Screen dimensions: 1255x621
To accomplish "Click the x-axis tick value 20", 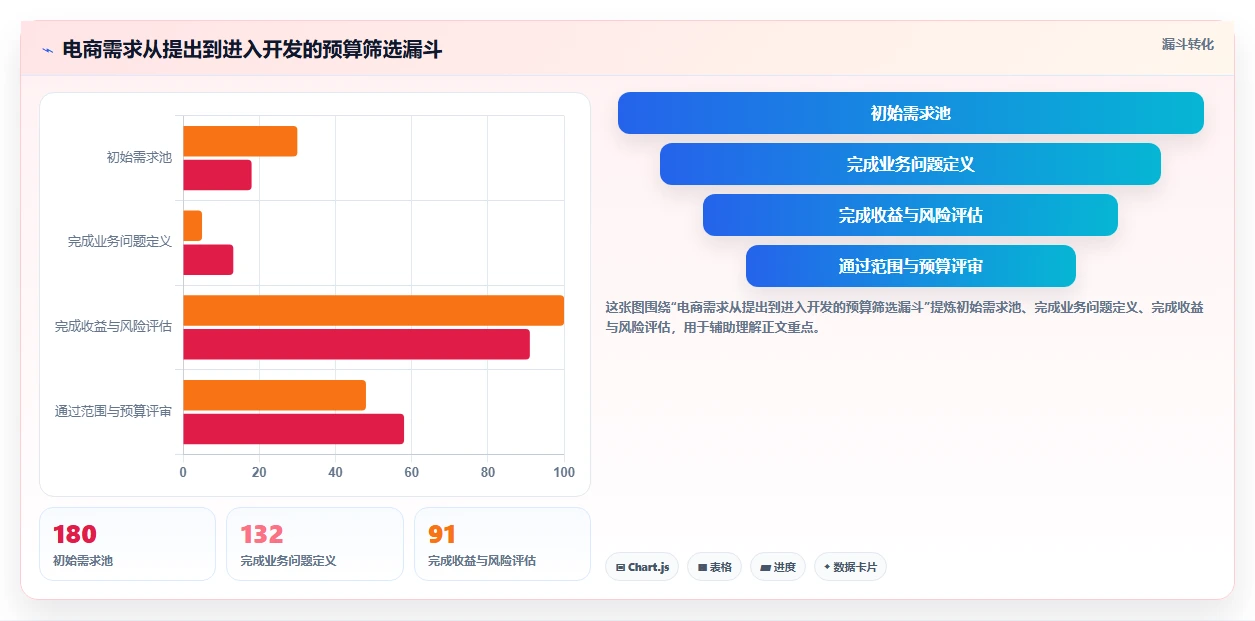I will click(x=259, y=472).
